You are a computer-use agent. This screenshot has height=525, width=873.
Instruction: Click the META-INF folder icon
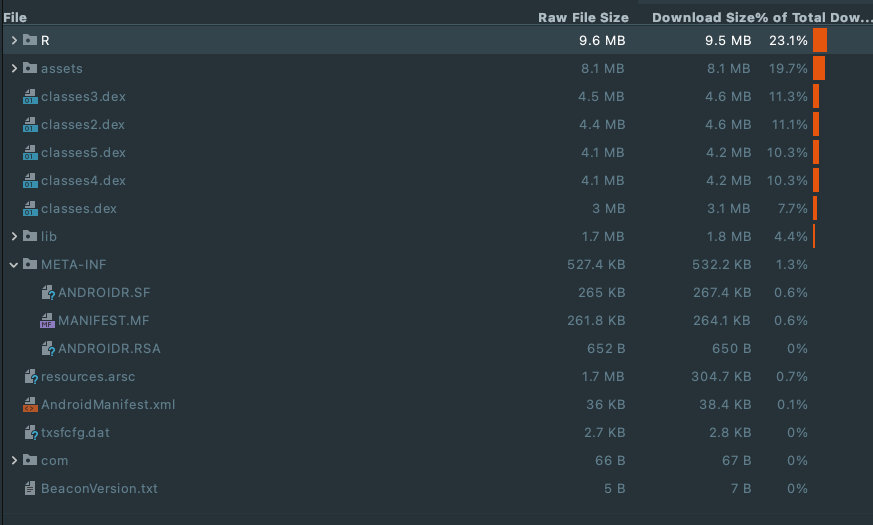30,264
